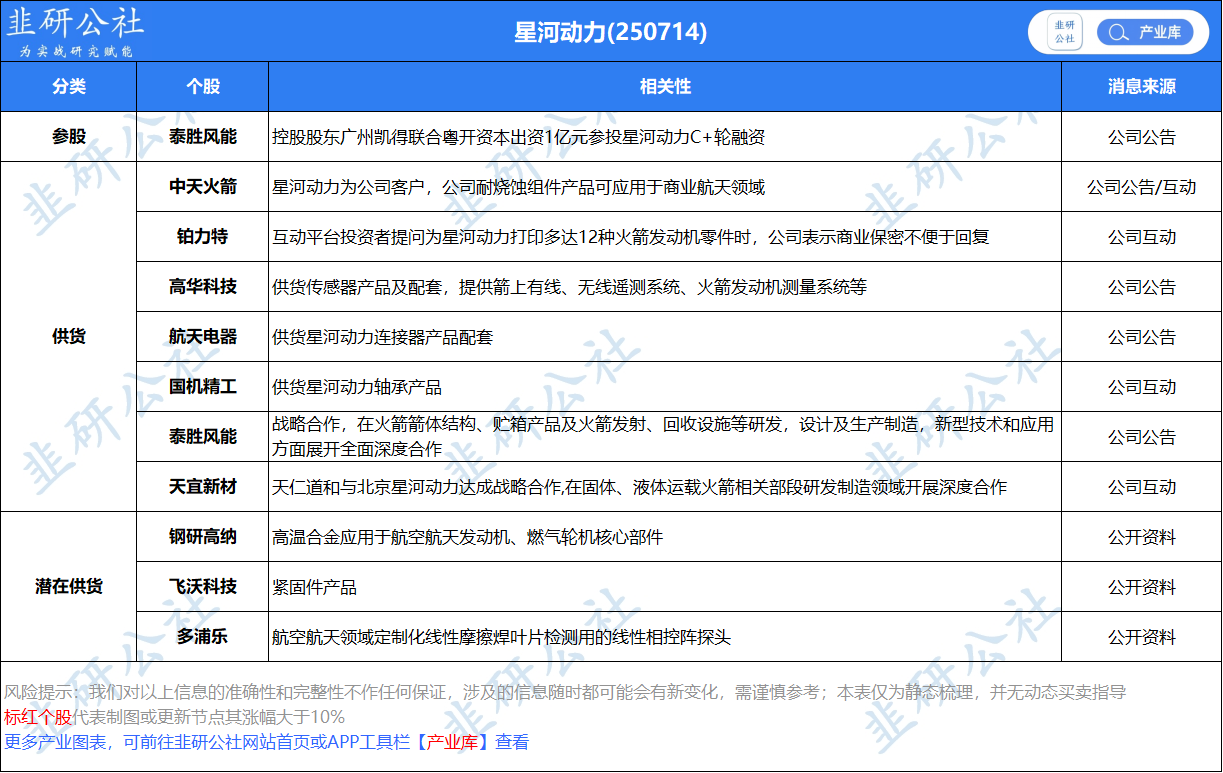Click the 消息来源 column header
Screen dimensions: 1223x773
click(x=1141, y=87)
